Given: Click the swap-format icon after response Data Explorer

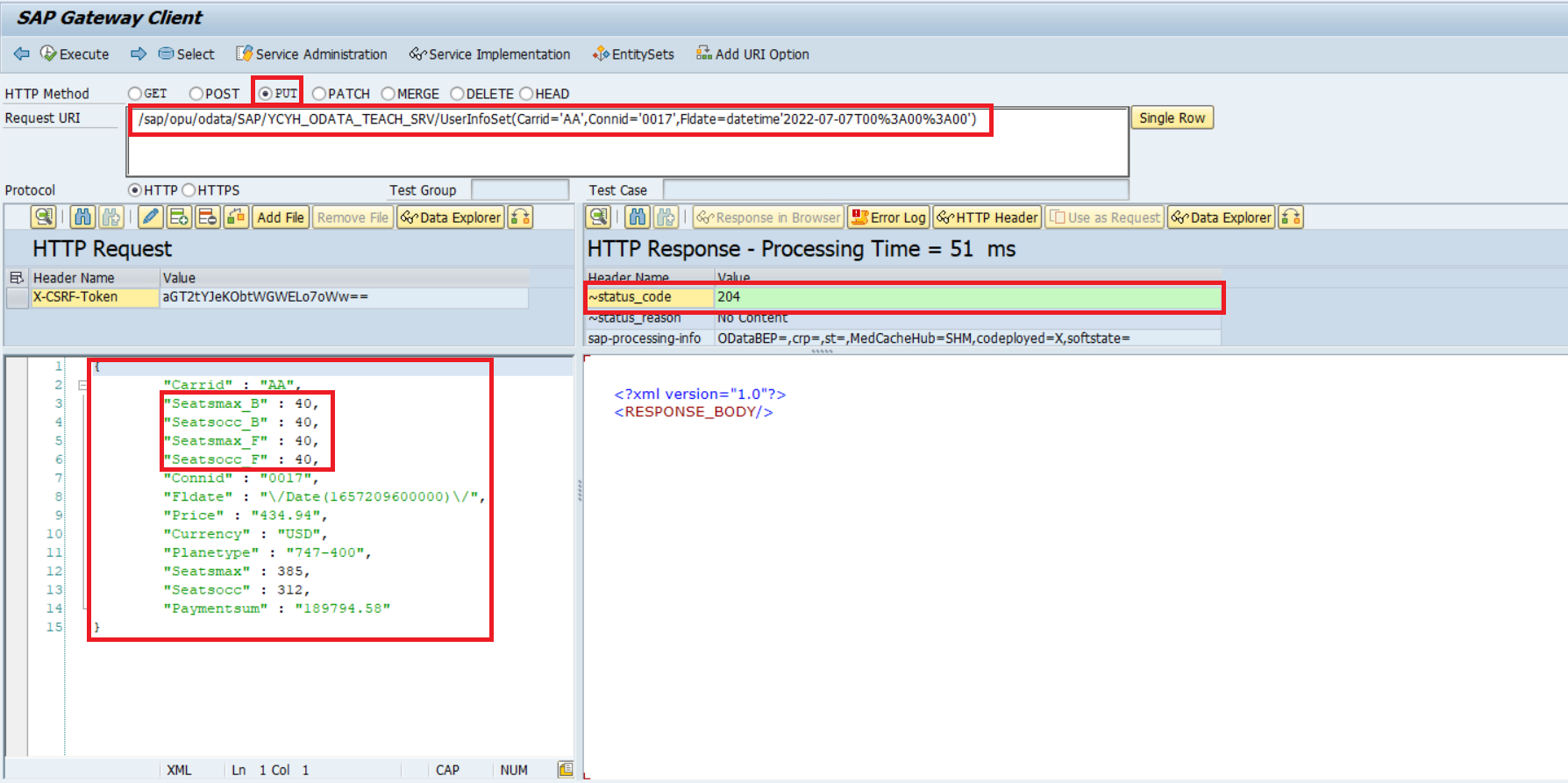Looking at the screenshot, I should click(x=1291, y=217).
